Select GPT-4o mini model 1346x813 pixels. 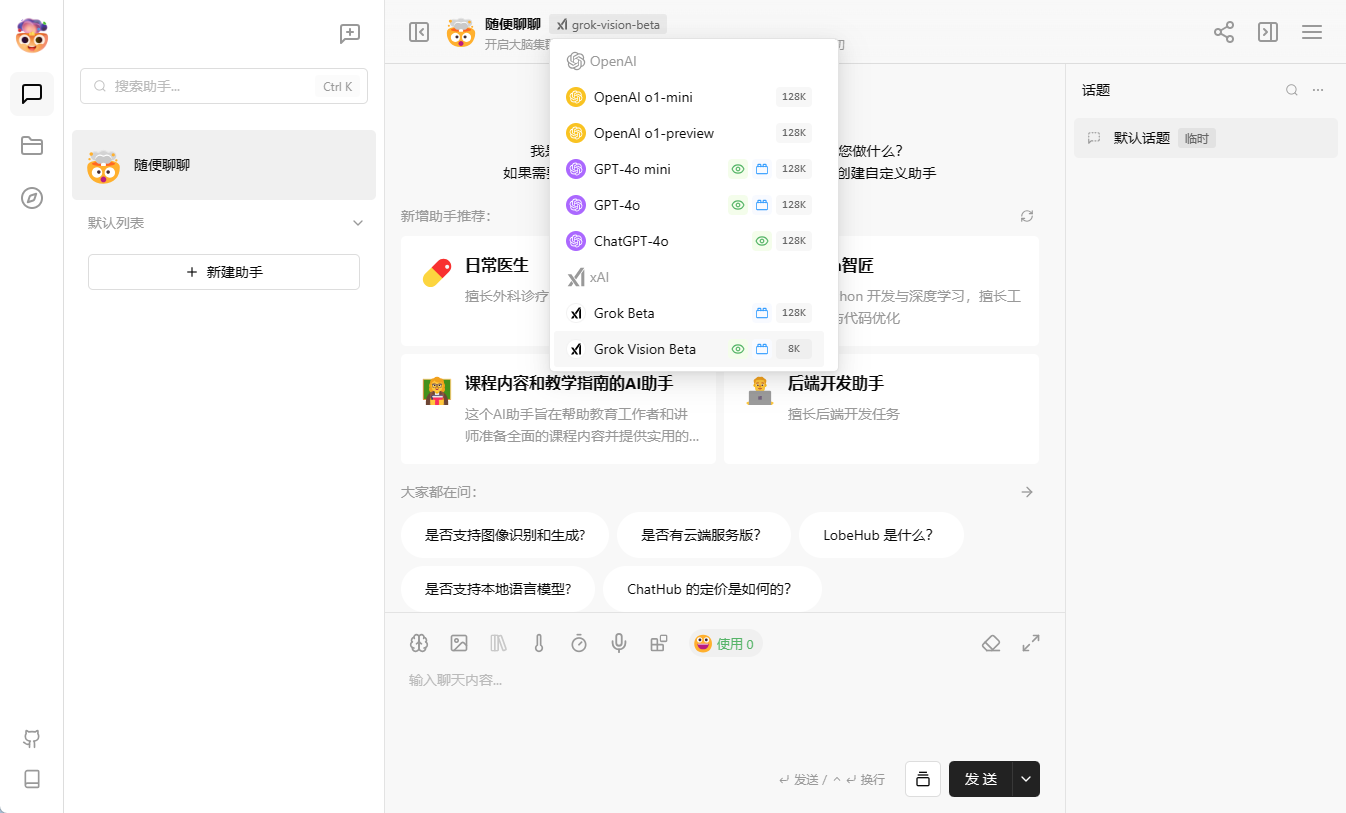tap(689, 169)
